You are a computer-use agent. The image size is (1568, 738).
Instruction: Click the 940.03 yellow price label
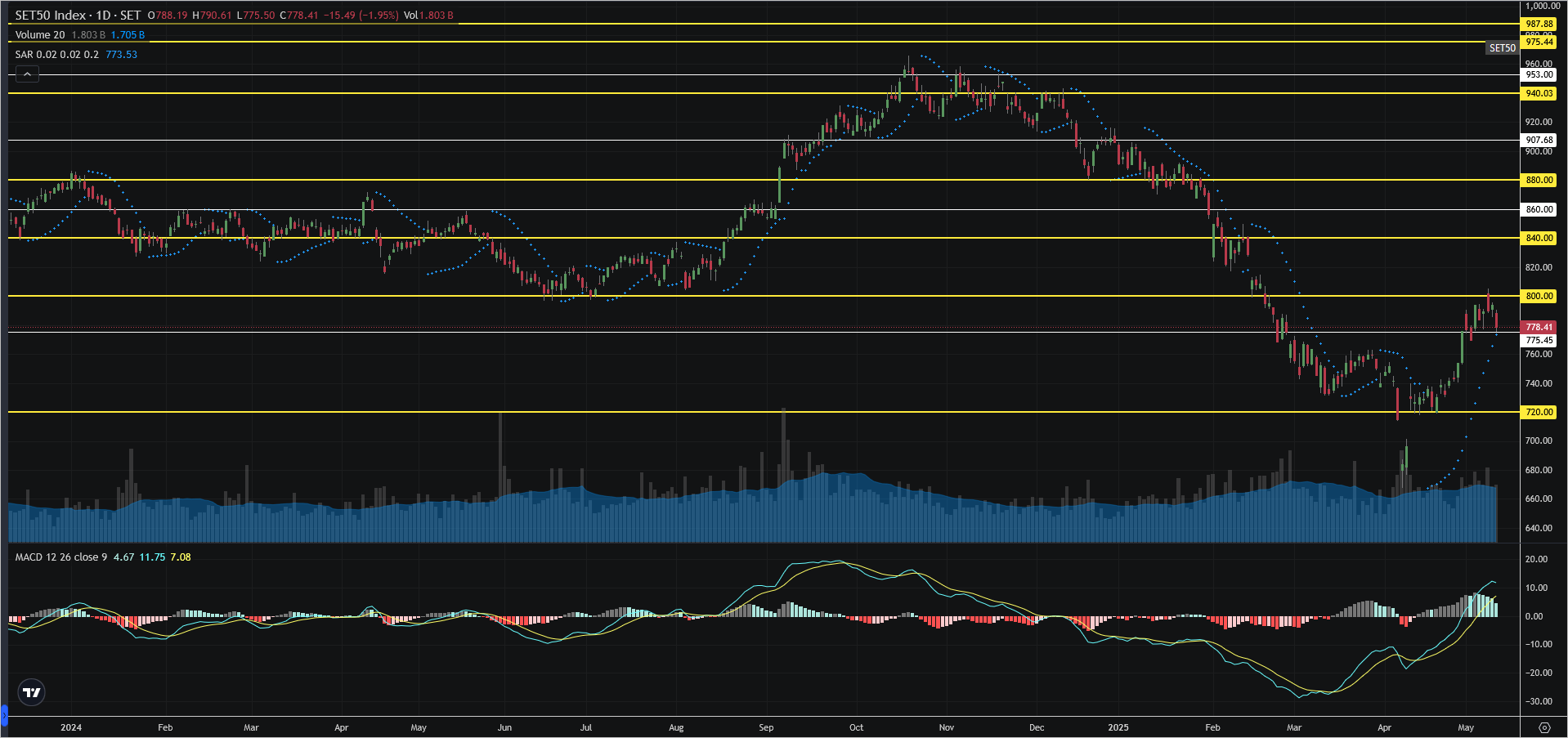click(1539, 93)
